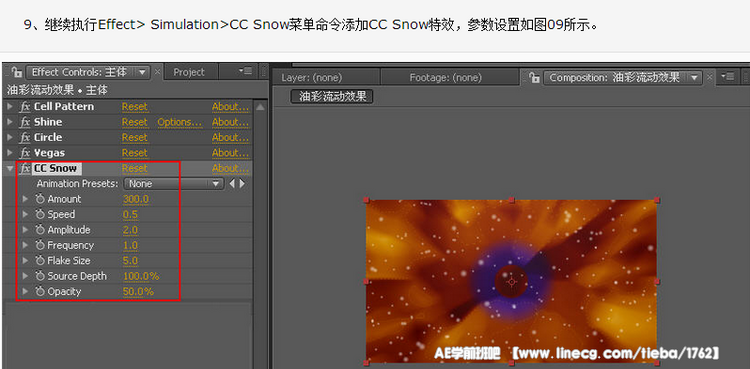The height and width of the screenshot is (369, 750).
Task: Expand the Amount property twirl arrow
Action: [26, 199]
